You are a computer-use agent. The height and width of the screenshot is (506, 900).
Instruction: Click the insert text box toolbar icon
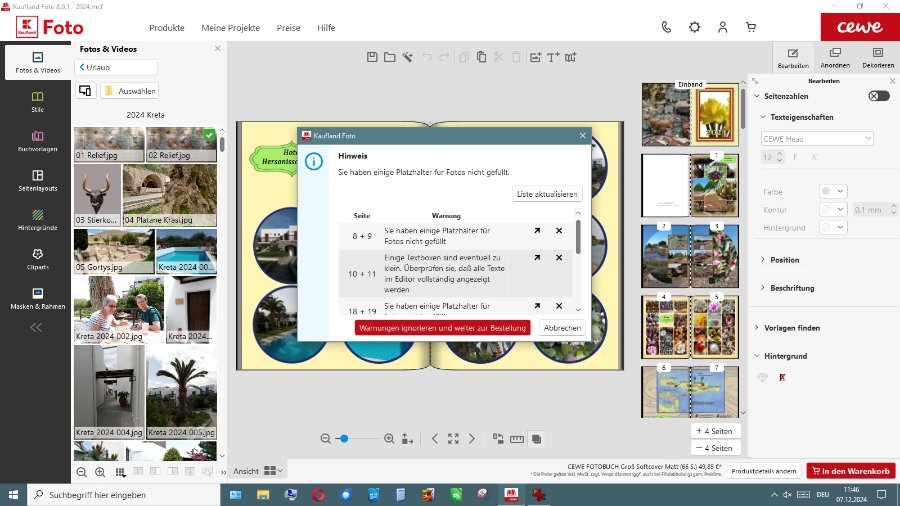553,57
